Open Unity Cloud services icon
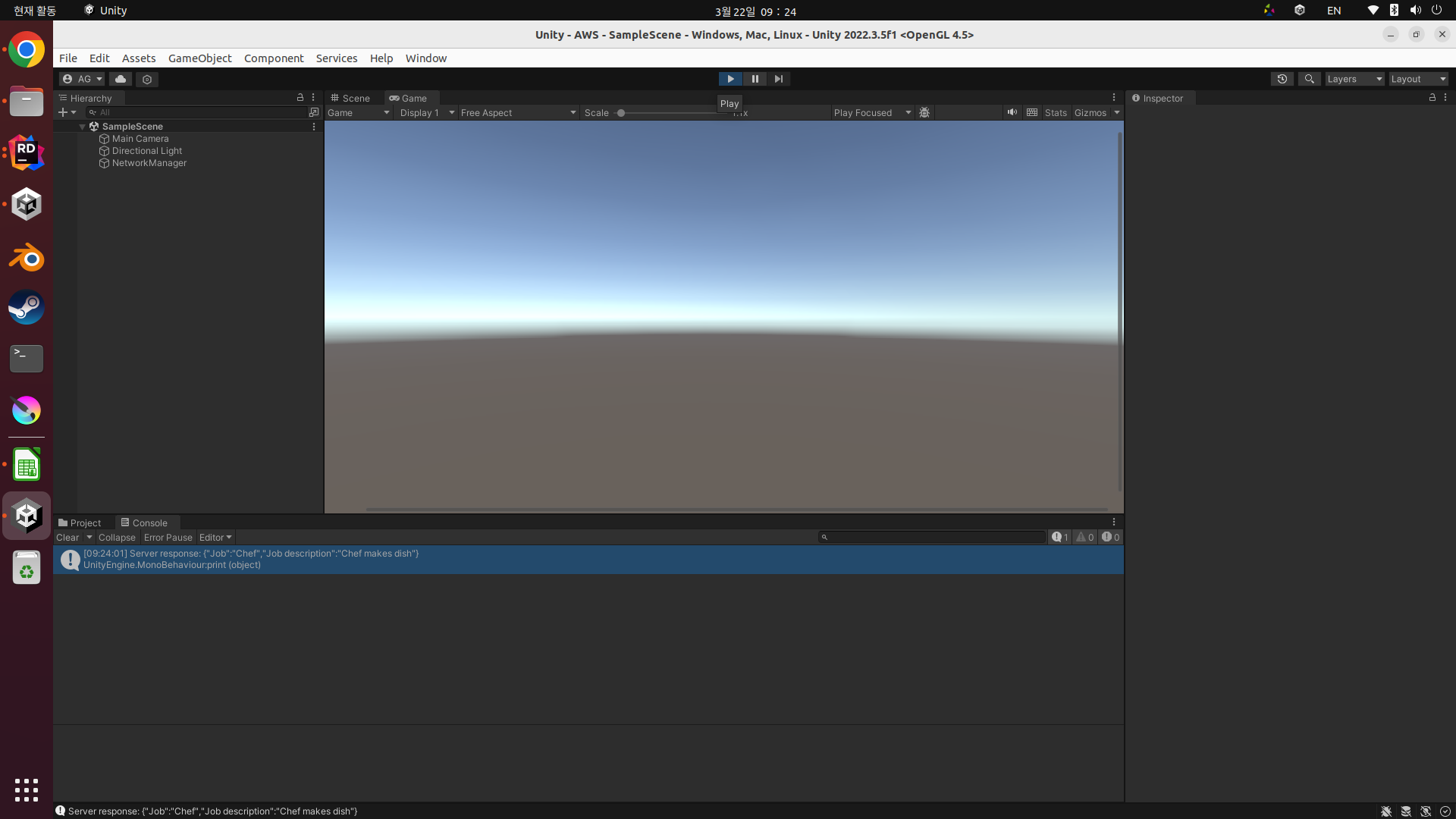1456x819 pixels. (x=121, y=79)
